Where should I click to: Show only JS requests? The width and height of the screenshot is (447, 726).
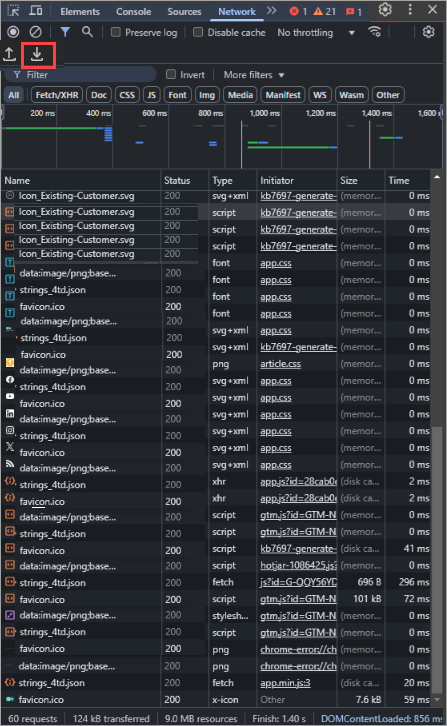tap(151, 95)
